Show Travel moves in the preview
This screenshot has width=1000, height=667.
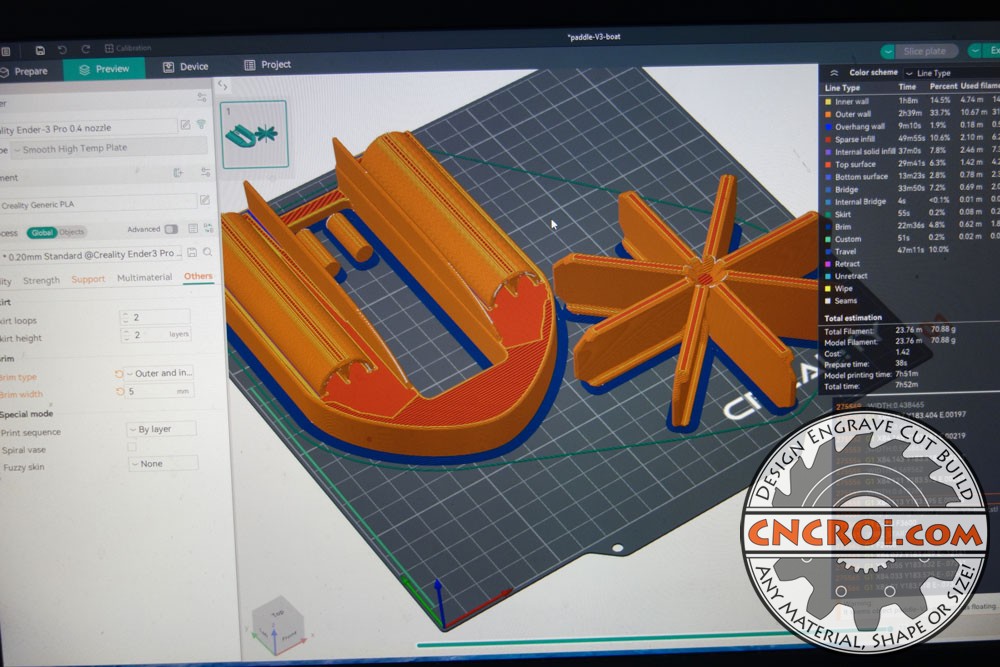click(828, 251)
